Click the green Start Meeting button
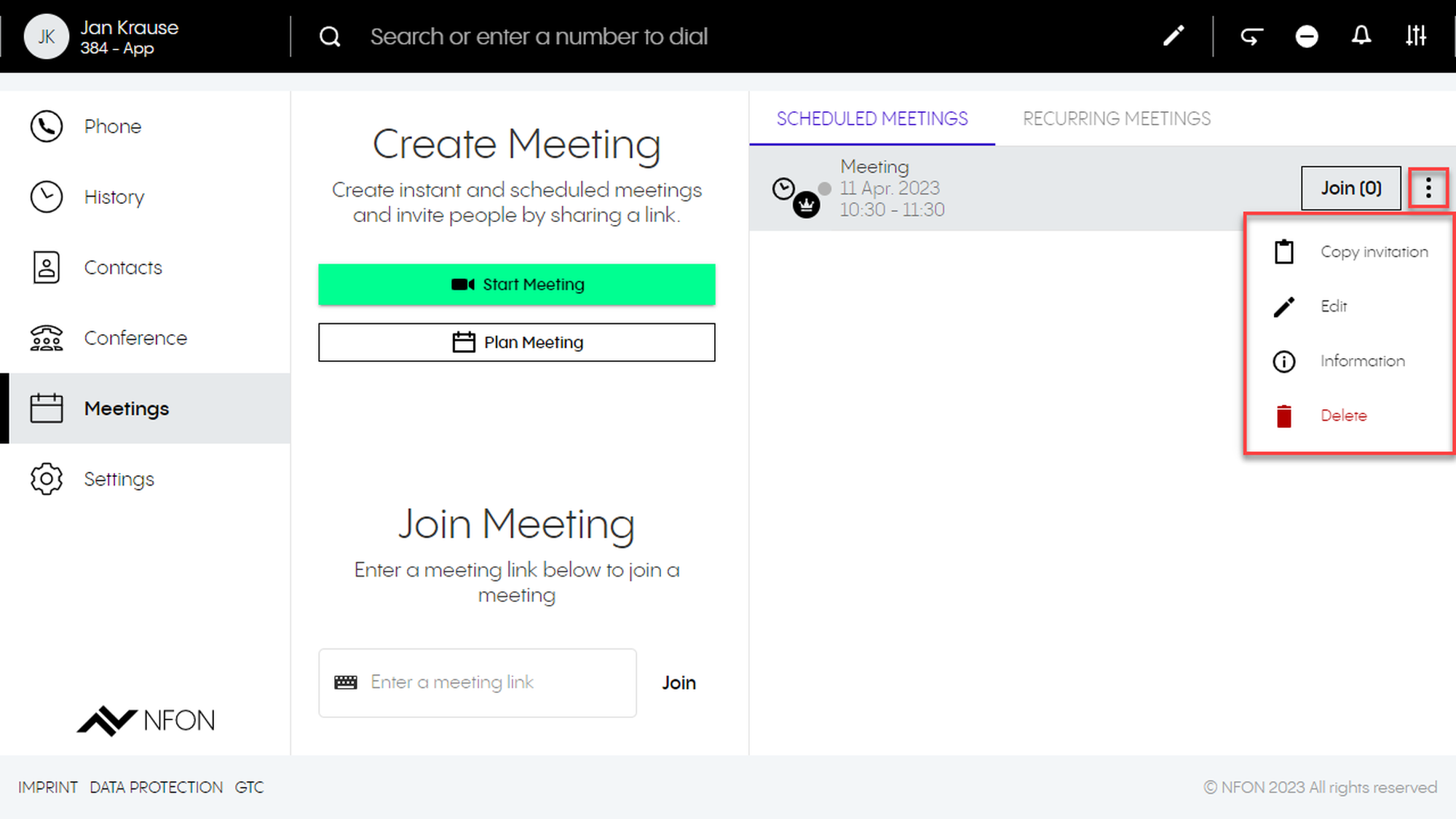This screenshot has height=819, width=1456. pos(516,285)
